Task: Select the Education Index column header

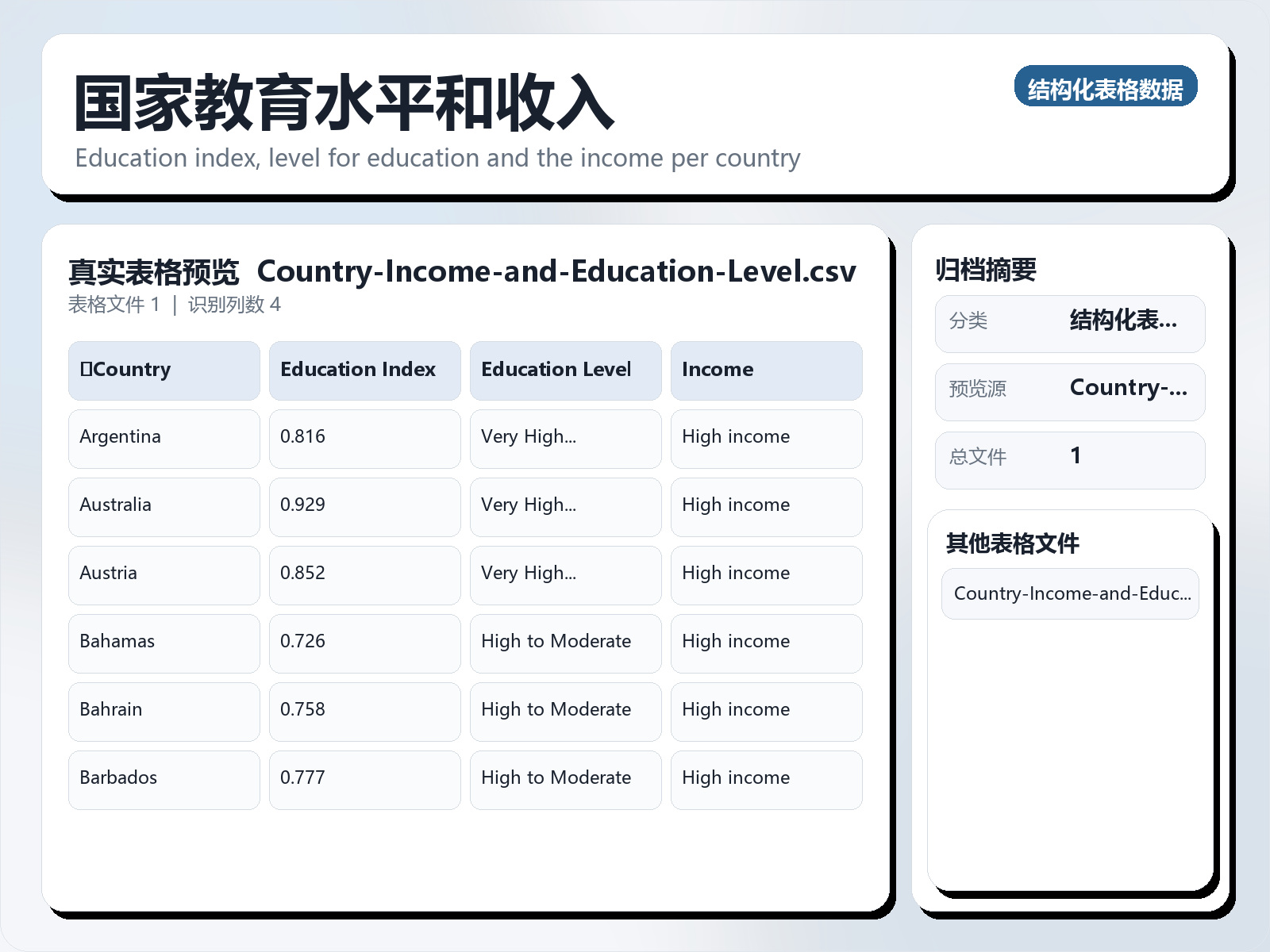Action: click(x=364, y=370)
